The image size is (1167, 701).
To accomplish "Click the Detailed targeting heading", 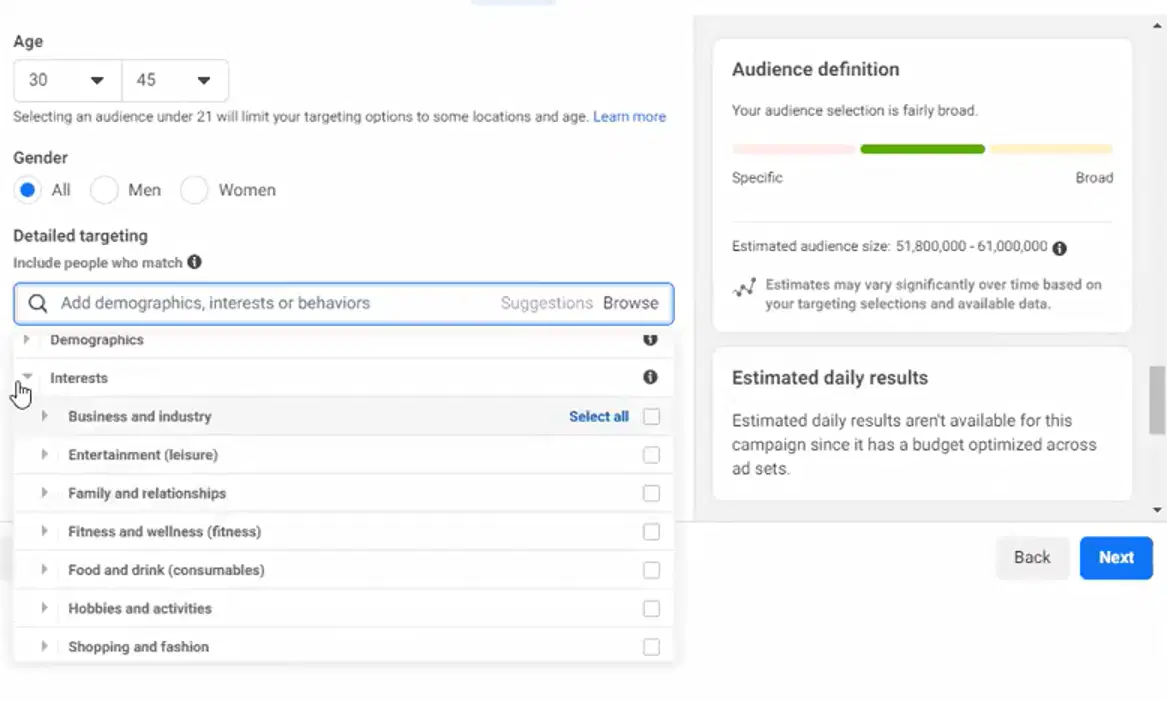I will [80, 236].
